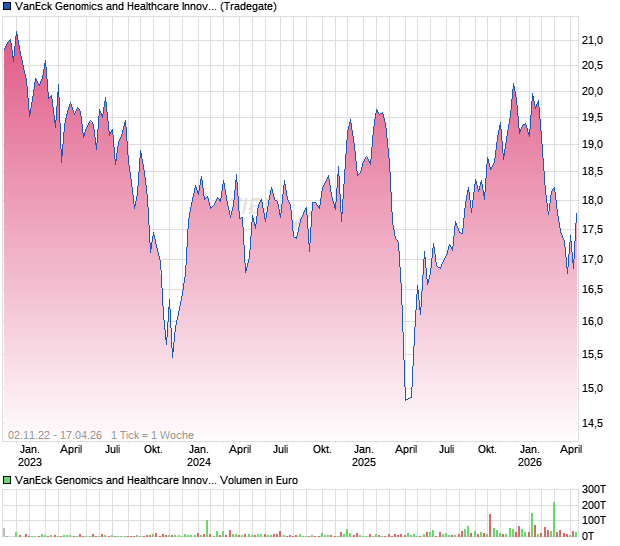The width and height of the screenshot is (620, 546).
Task: Click the 16,5 price axis label
Action: pos(593,289)
